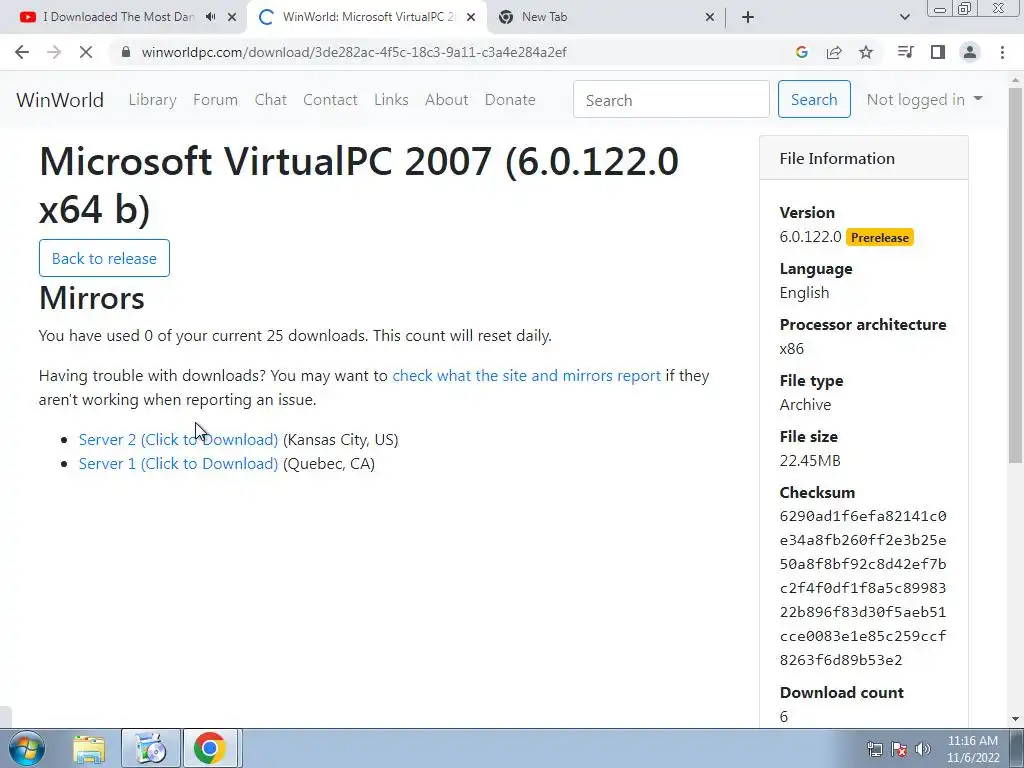
Task: Select the Chrome taskbar icon
Action: click(210, 748)
